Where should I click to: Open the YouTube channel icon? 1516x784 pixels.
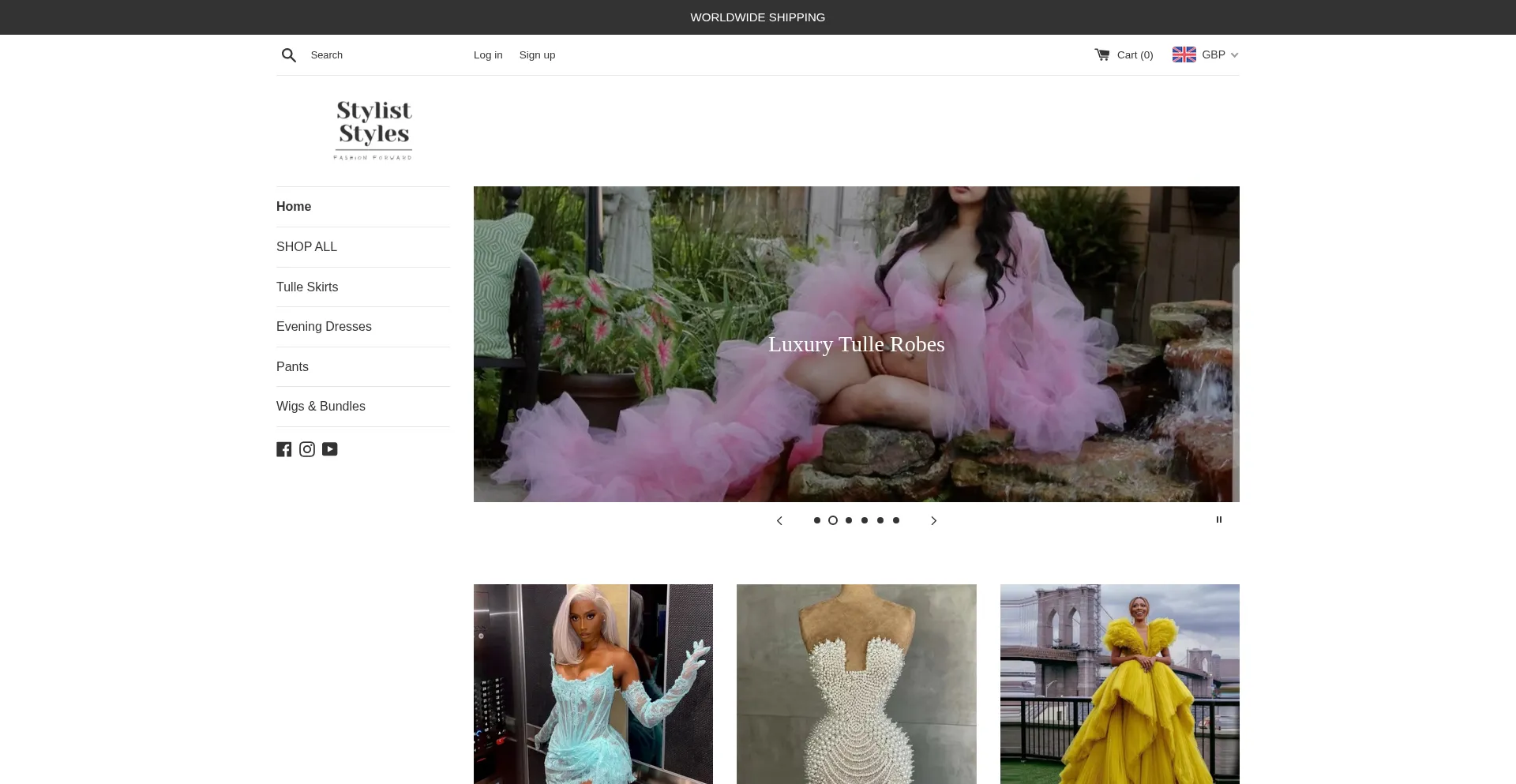(330, 449)
